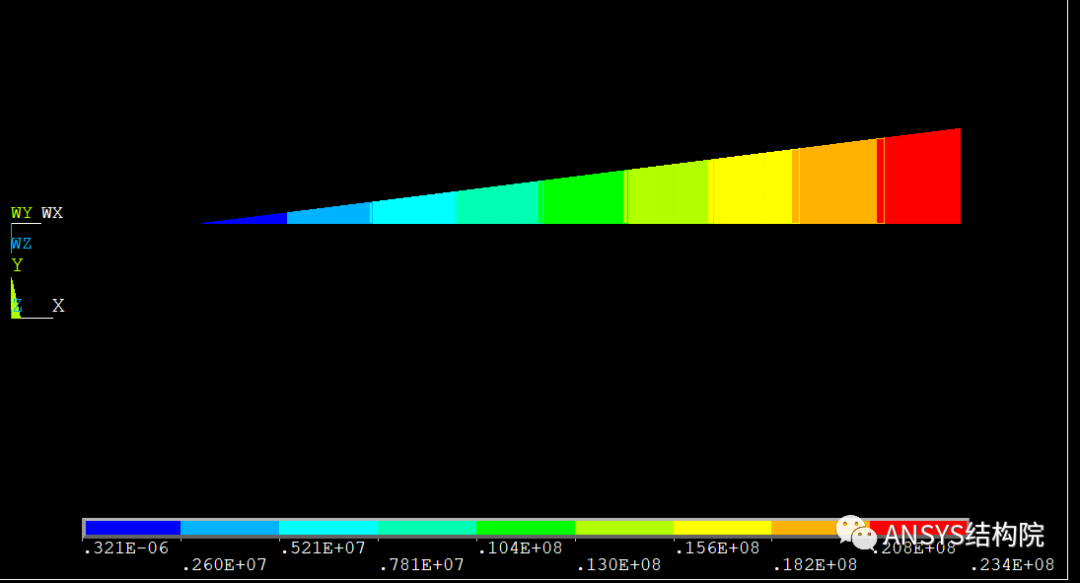The width and height of the screenshot is (1080, 583).
Task: Select the yellow-green legend bar swatch
Action: tap(623, 528)
